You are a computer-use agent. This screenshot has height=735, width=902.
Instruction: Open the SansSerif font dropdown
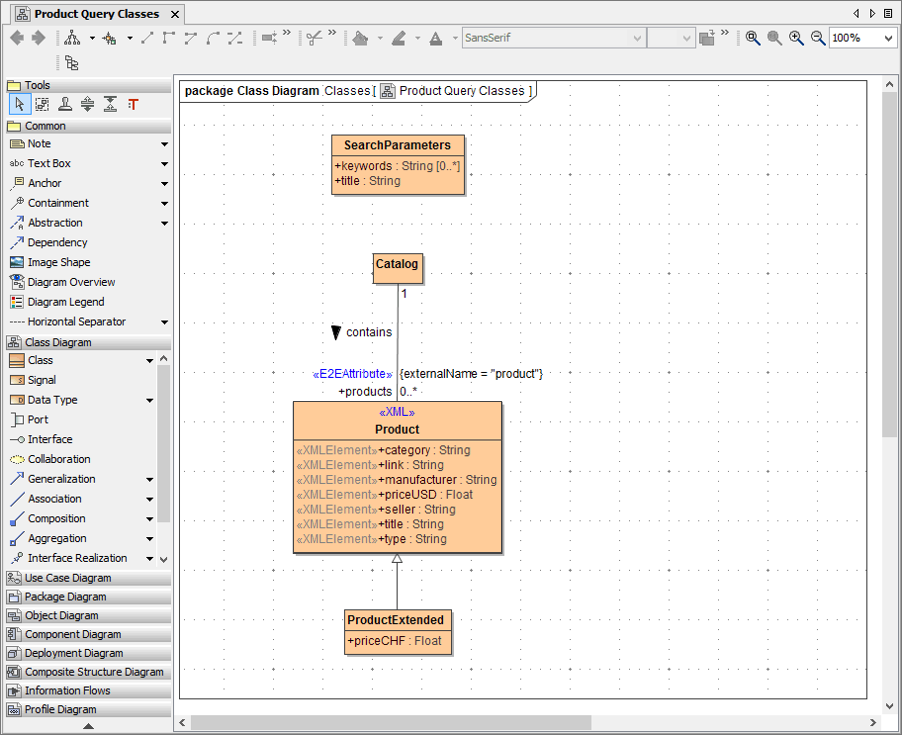636,38
